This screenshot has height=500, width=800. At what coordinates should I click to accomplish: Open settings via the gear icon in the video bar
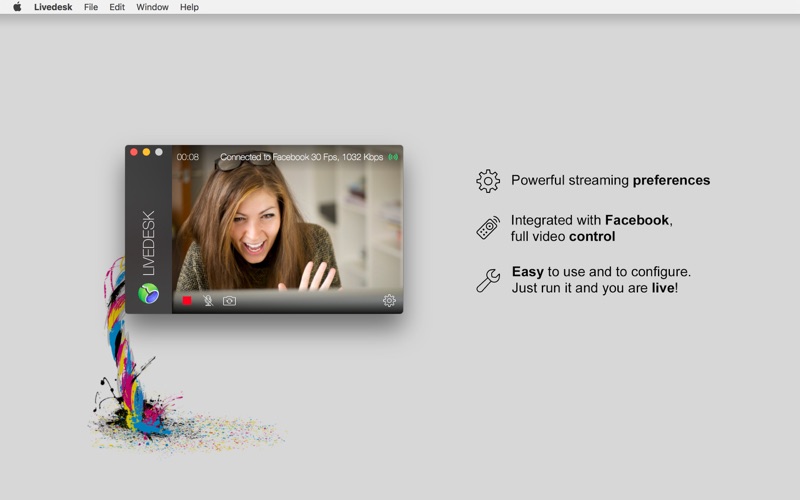[x=389, y=300]
